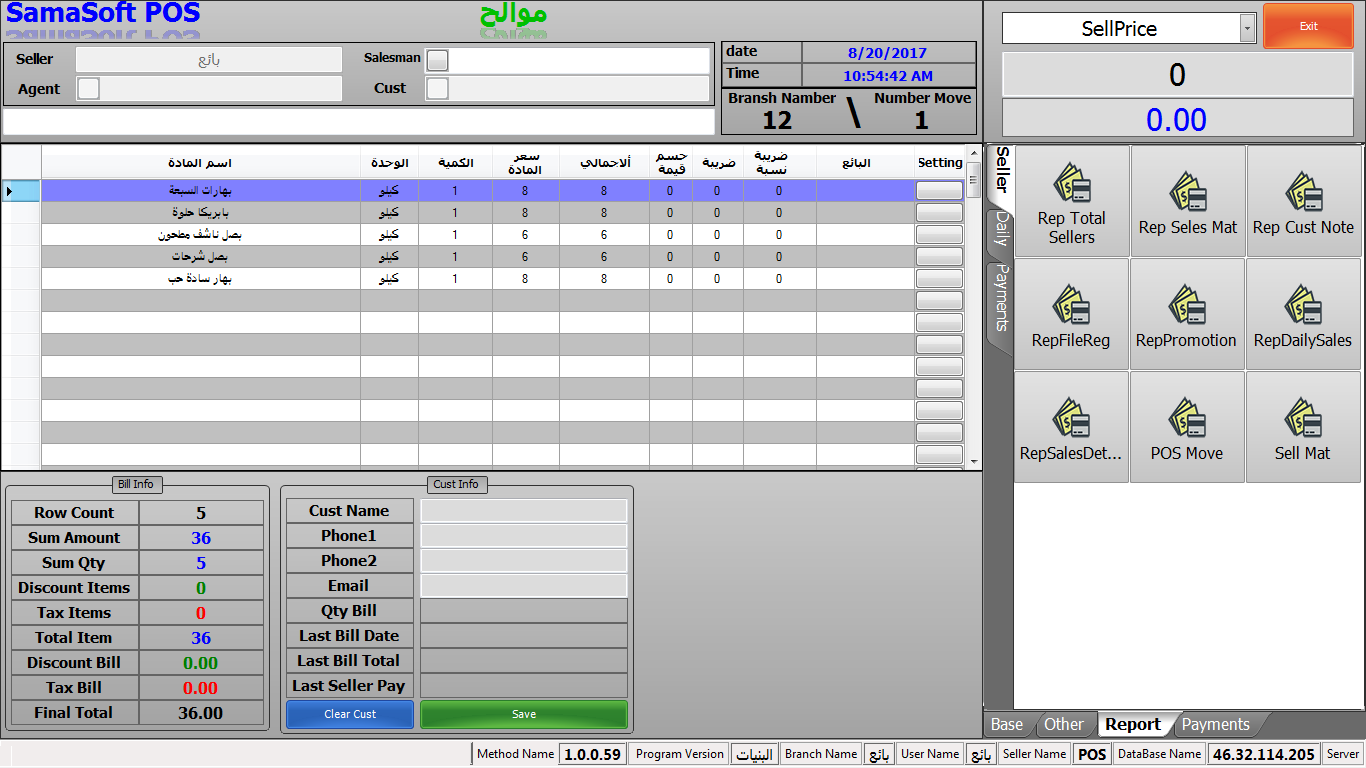The width and height of the screenshot is (1366, 768).
Task: Toggle the Cust checkbox
Action: point(437,89)
